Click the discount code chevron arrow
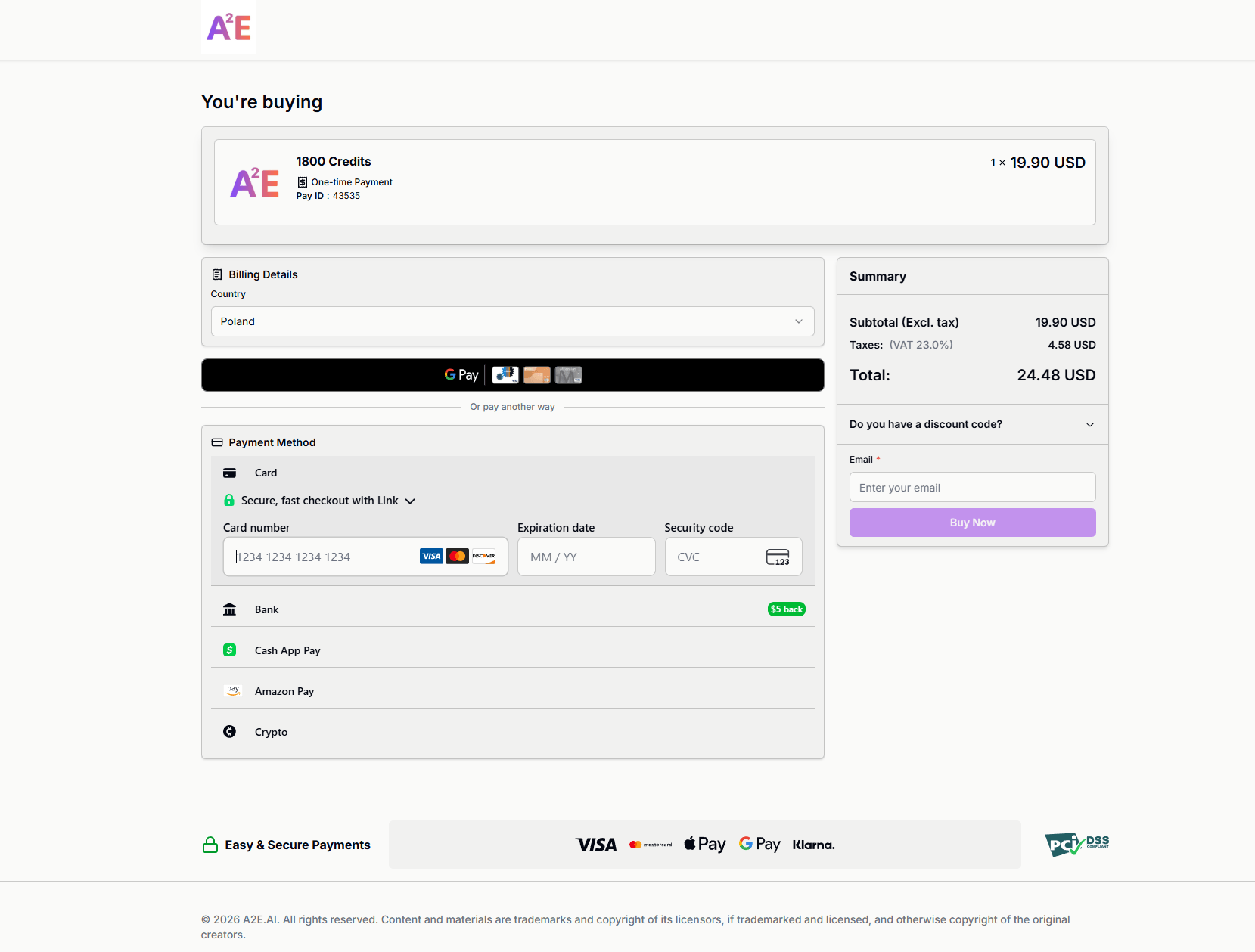The width and height of the screenshot is (1255, 952). pyautogui.click(x=1090, y=425)
